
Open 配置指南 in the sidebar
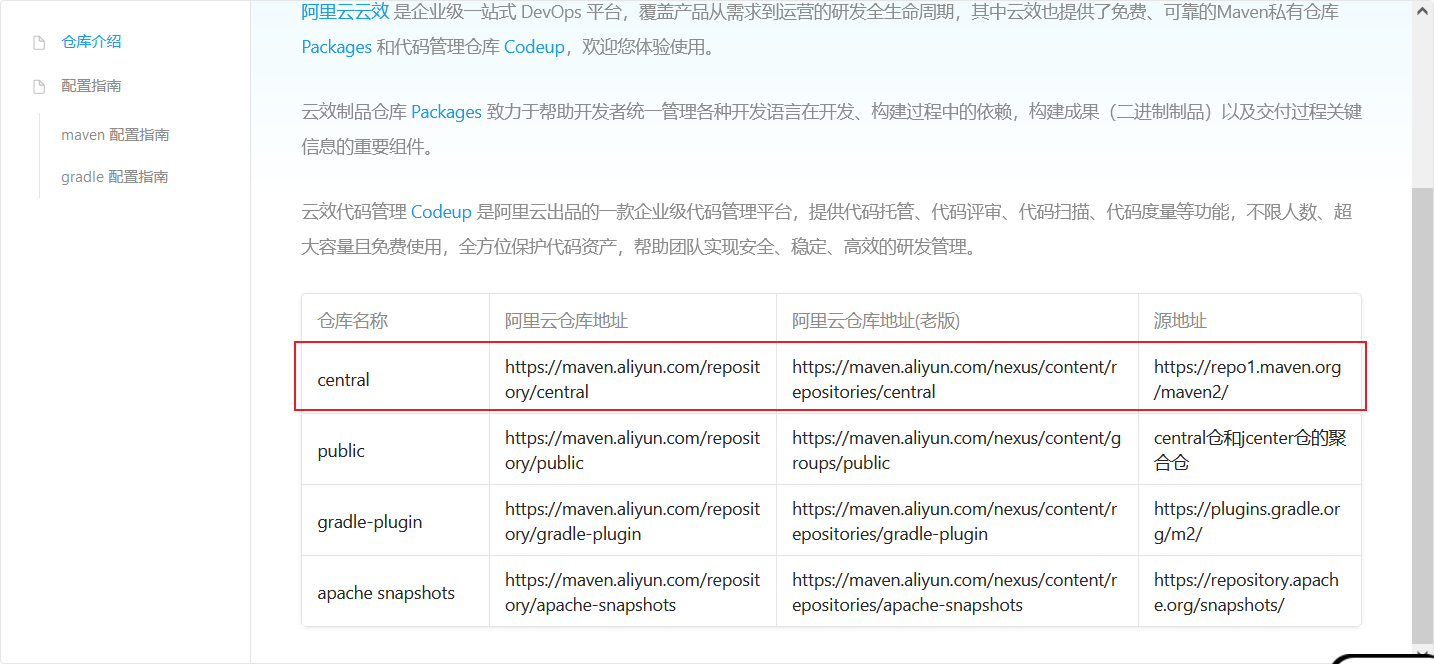tap(91, 86)
